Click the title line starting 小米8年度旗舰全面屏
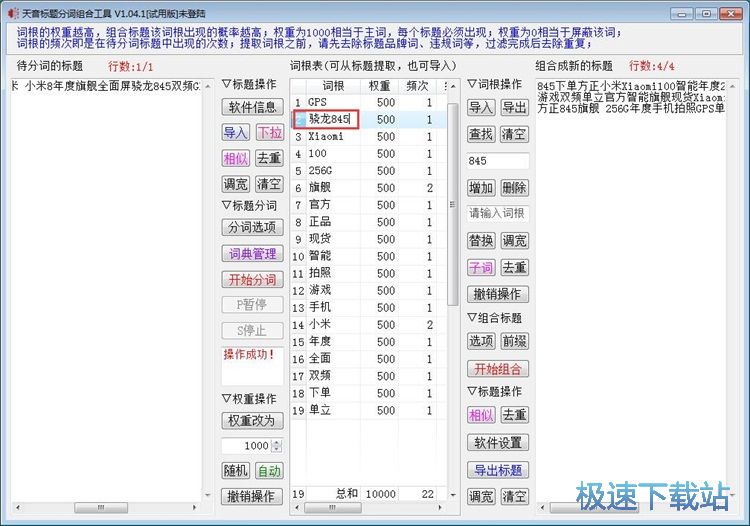This screenshot has width=750, height=526. pyautogui.click(x=106, y=86)
